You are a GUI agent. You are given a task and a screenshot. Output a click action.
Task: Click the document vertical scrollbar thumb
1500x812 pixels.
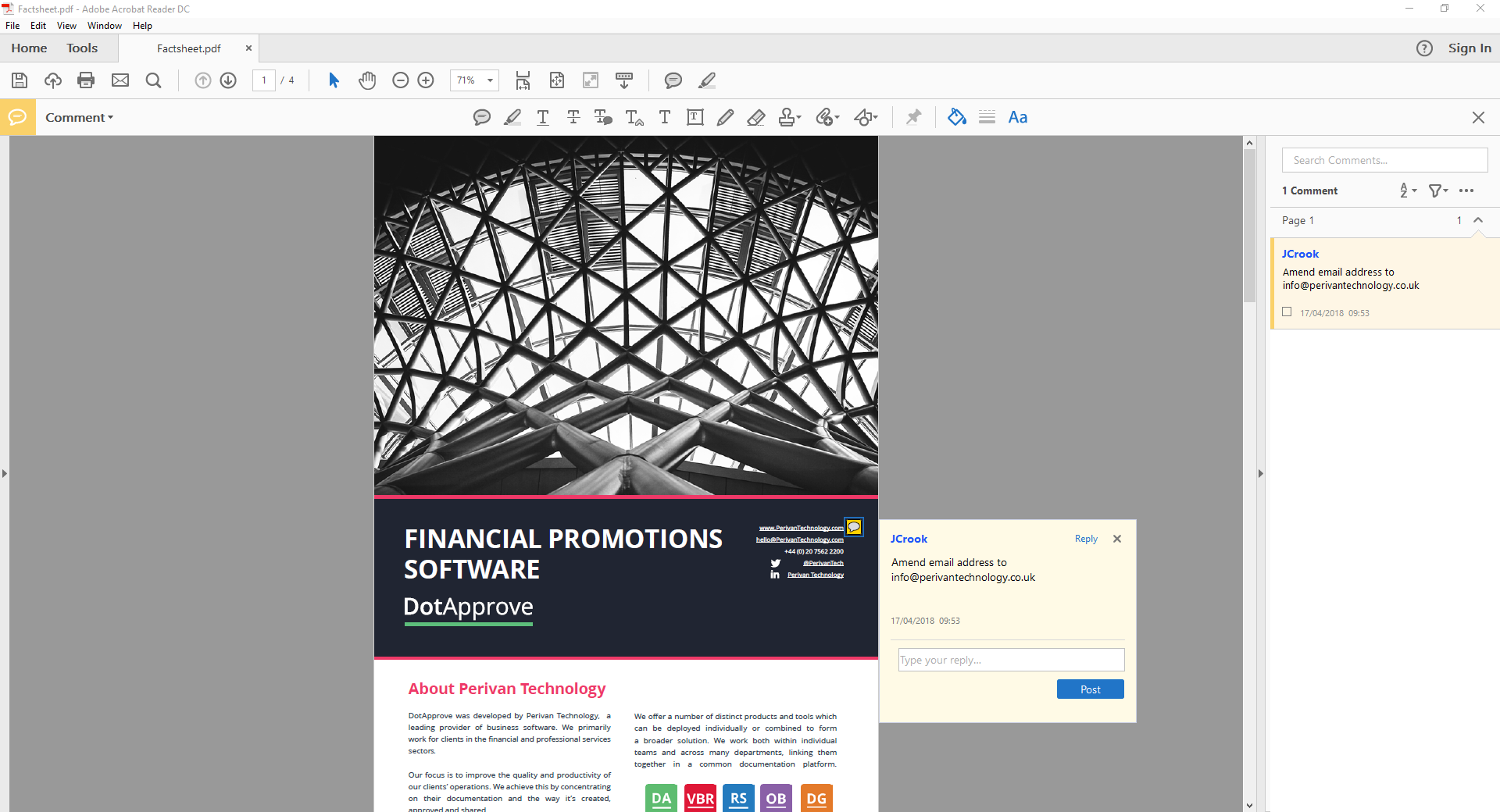[1249, 225]
